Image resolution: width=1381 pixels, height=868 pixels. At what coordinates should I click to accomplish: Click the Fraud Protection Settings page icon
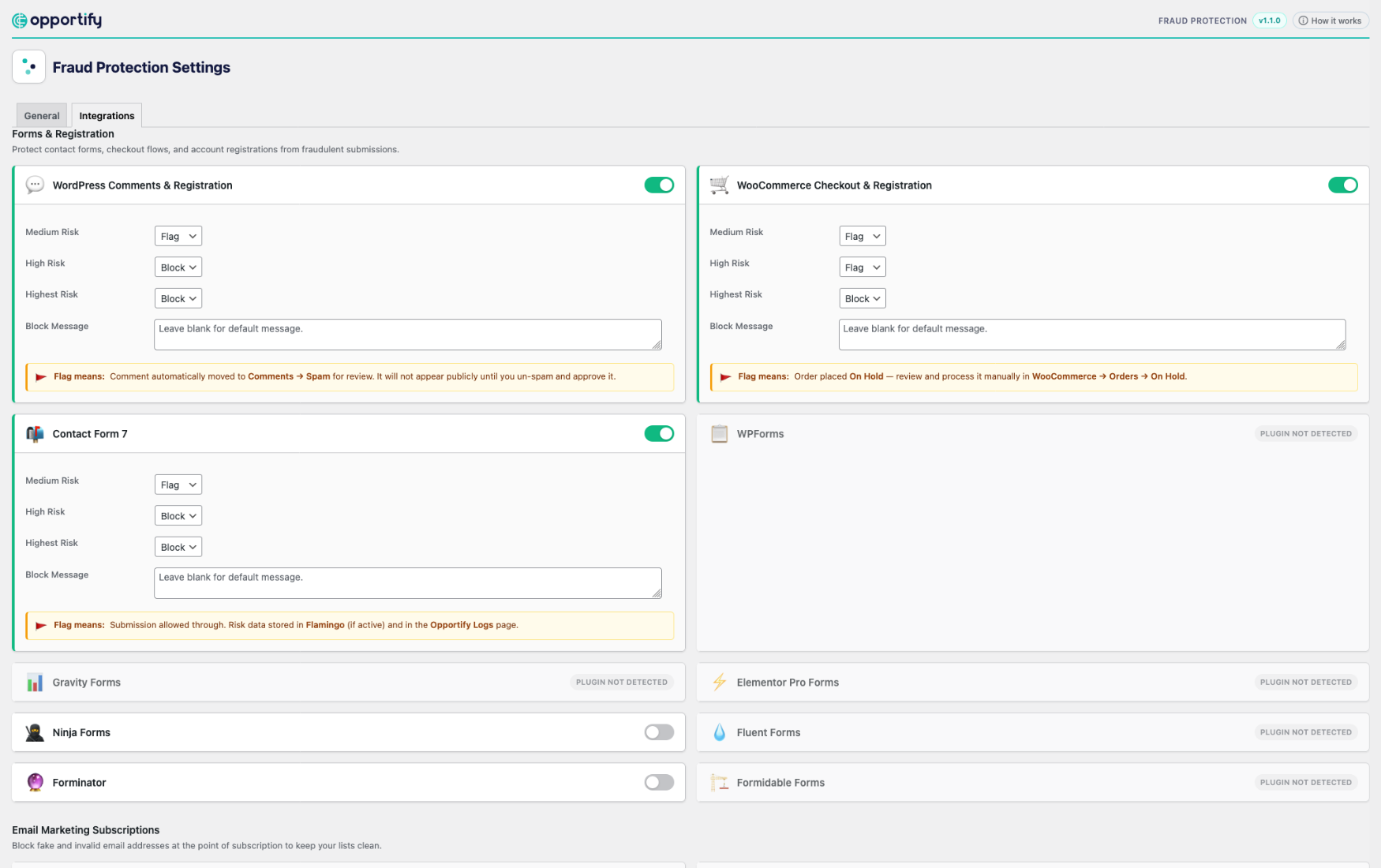[28, 67]
